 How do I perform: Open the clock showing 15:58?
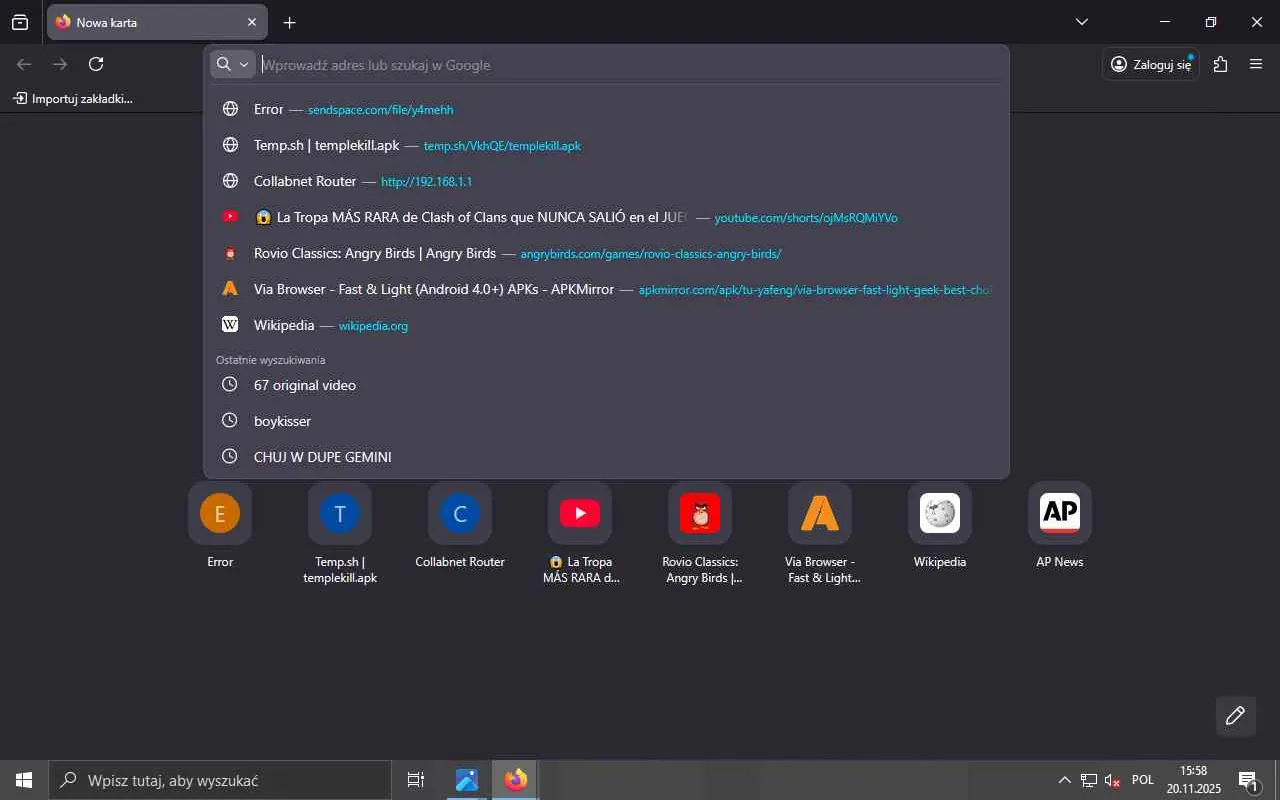1194,780
